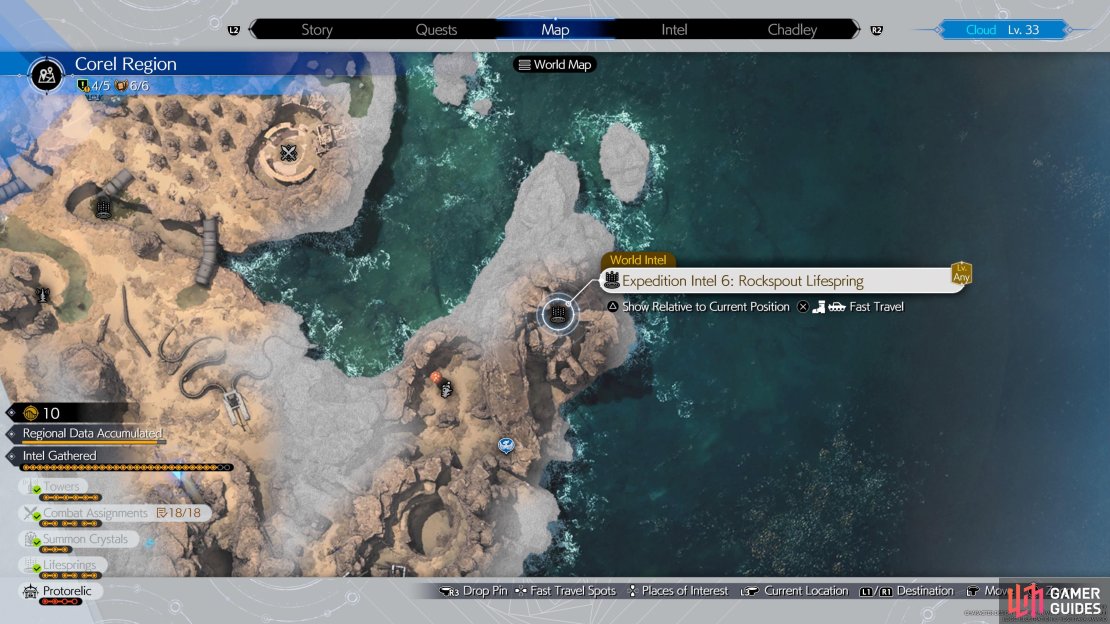The width and height of the screenshot is (1110, 624).
Task: Click the R2 next-tab icon
Action: [x=876, y=30]
